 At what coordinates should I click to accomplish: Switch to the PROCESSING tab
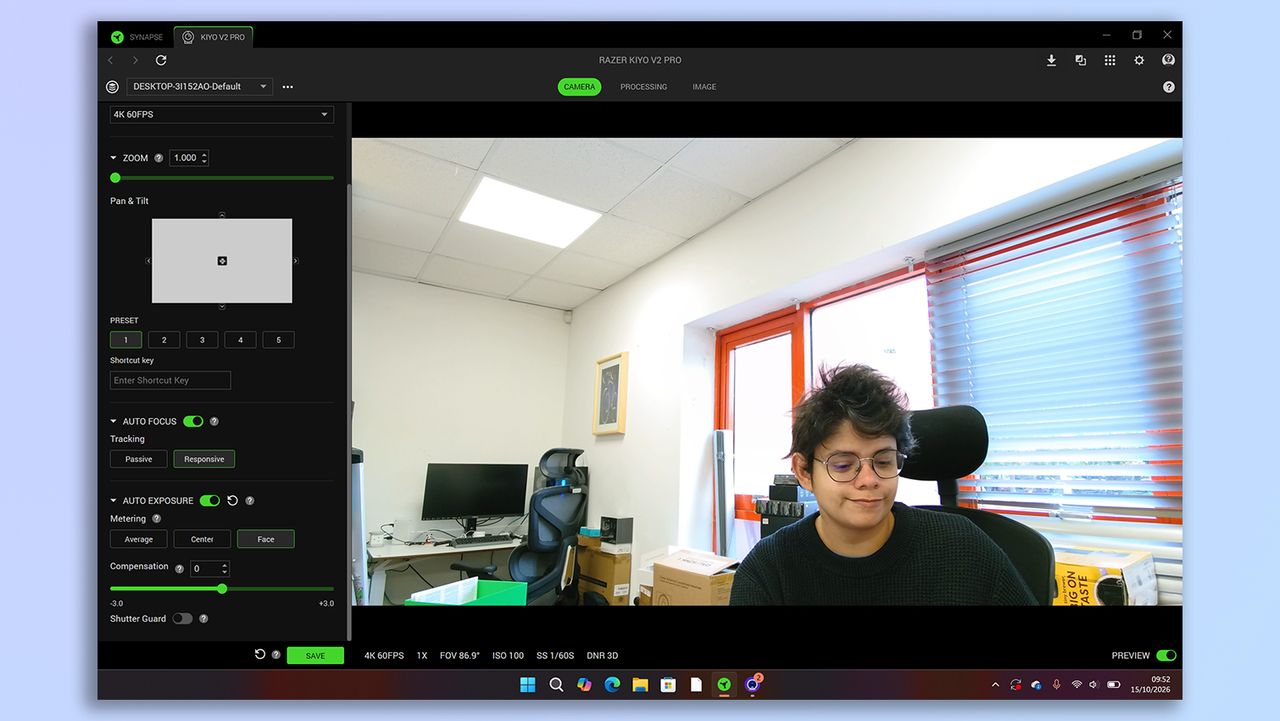click(x=643, y=87)
